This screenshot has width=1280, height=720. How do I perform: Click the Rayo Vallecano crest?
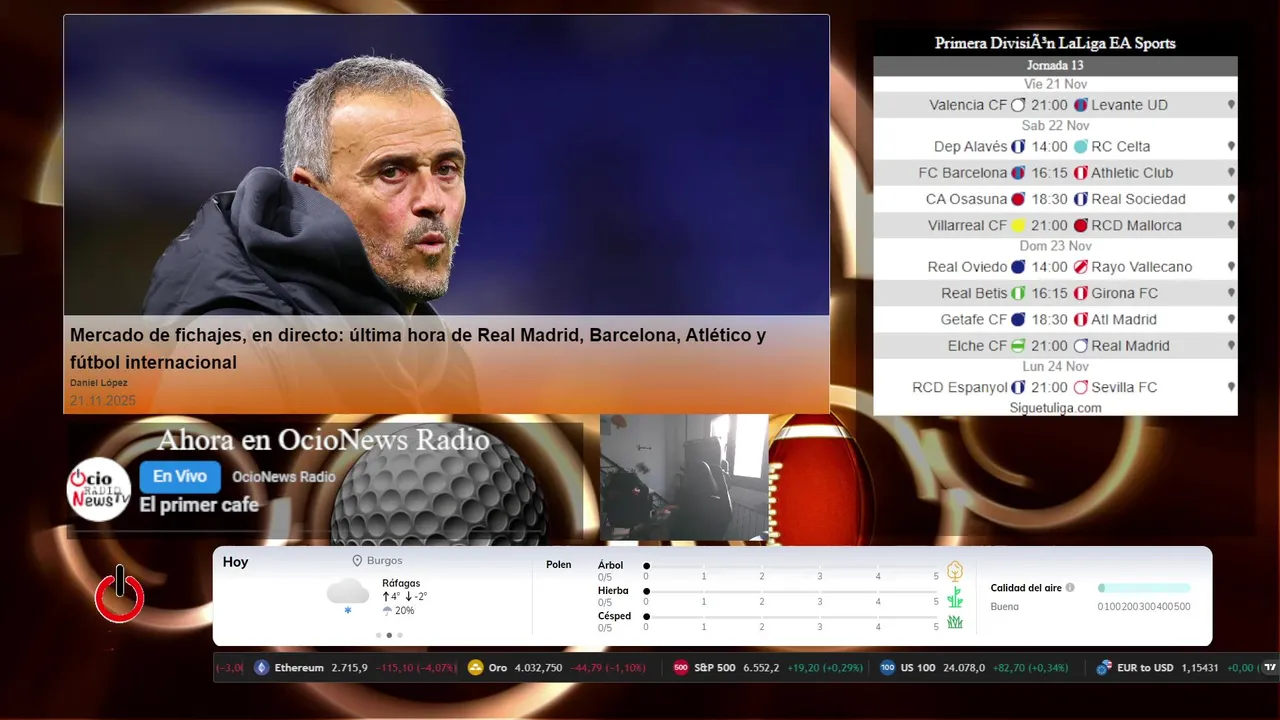(x=1080, y=267)
